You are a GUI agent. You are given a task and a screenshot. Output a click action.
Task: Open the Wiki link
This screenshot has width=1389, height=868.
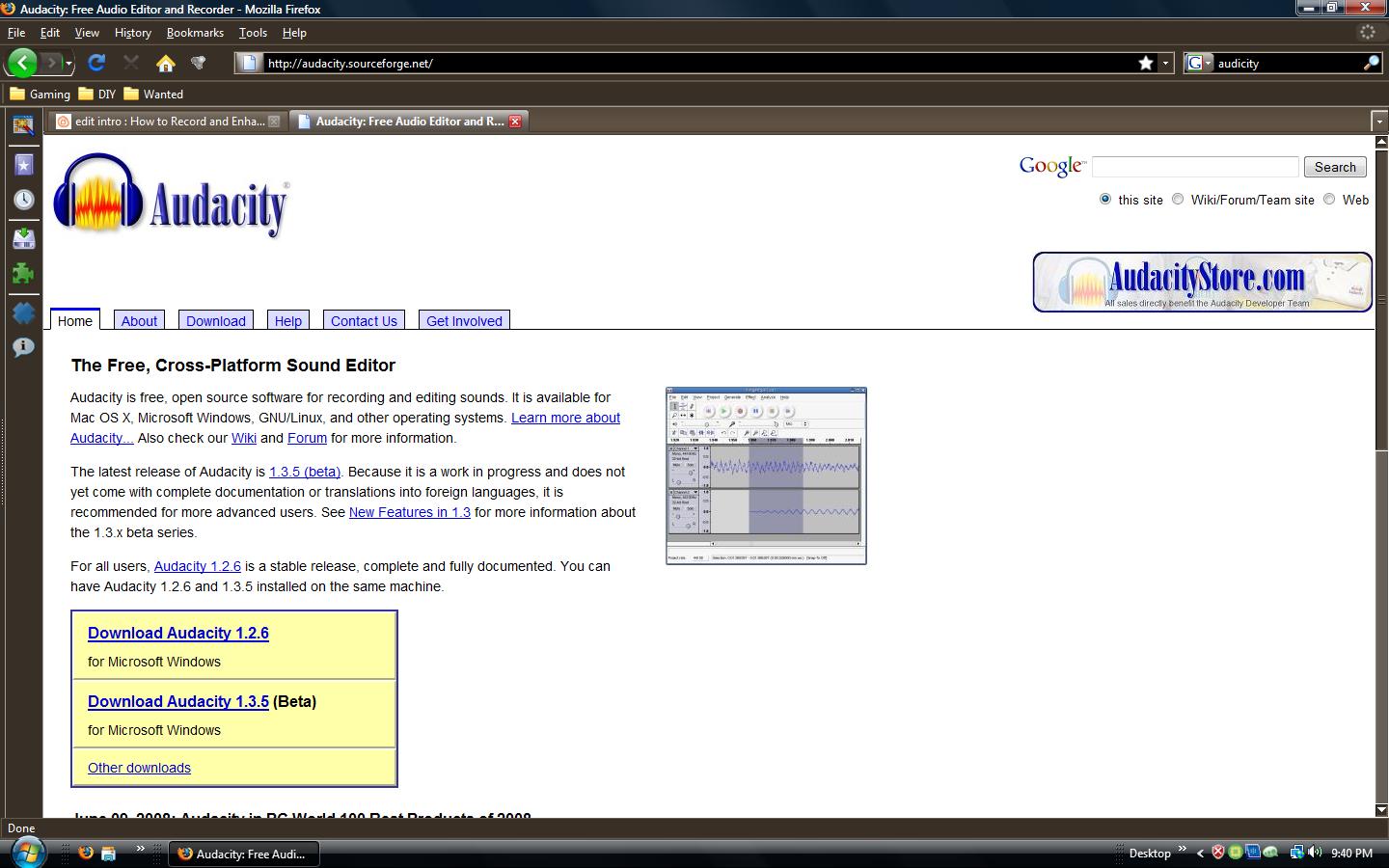pos(244,438)
